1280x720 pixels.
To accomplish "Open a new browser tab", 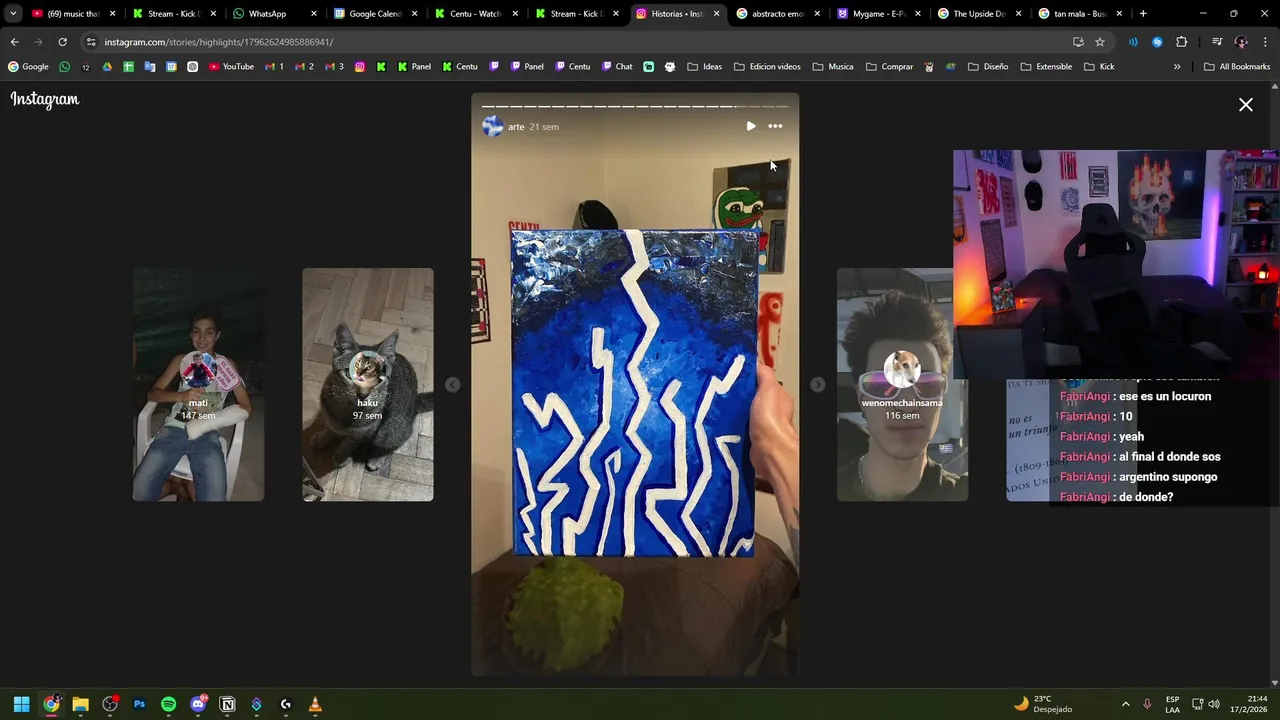I will point(1143,14).
